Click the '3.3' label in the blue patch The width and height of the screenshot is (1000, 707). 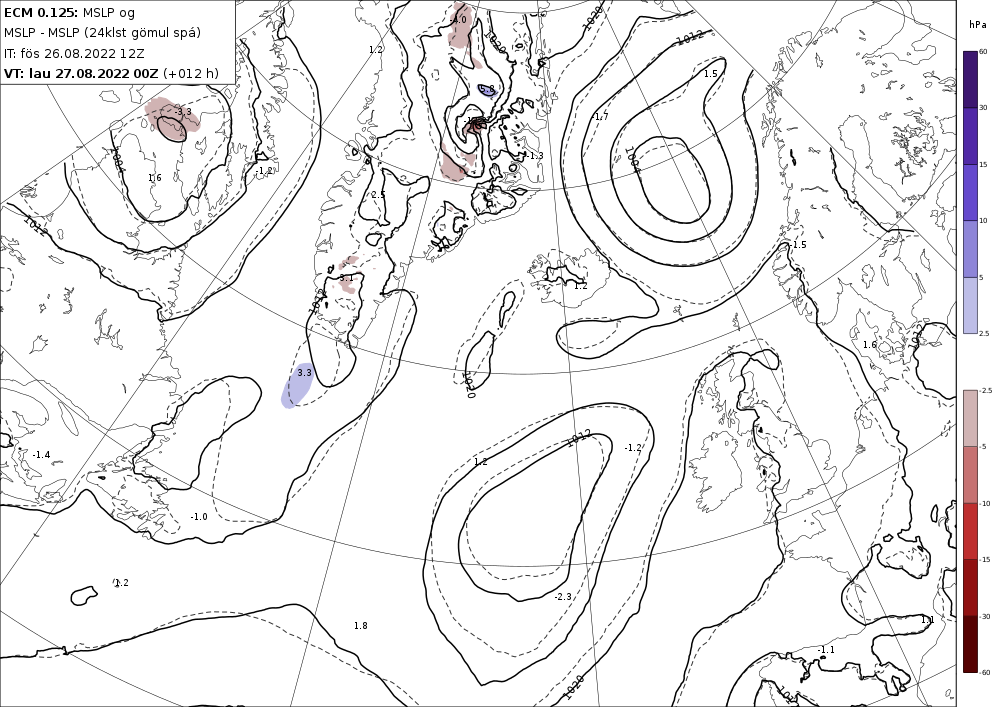(305, 372)
